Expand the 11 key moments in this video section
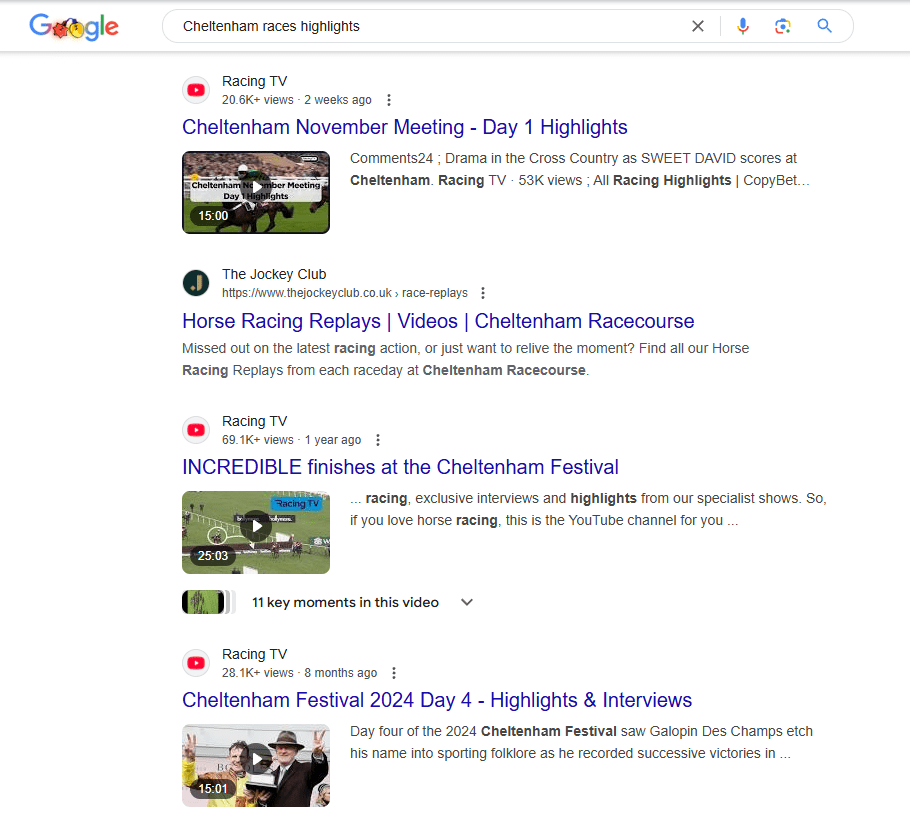This screenshot has width=910, height=817. tap(466, 602)
